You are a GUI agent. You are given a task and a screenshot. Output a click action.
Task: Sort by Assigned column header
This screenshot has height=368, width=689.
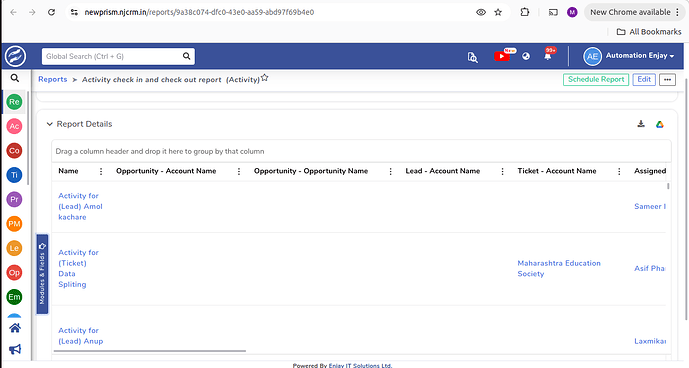coord(650,171)
